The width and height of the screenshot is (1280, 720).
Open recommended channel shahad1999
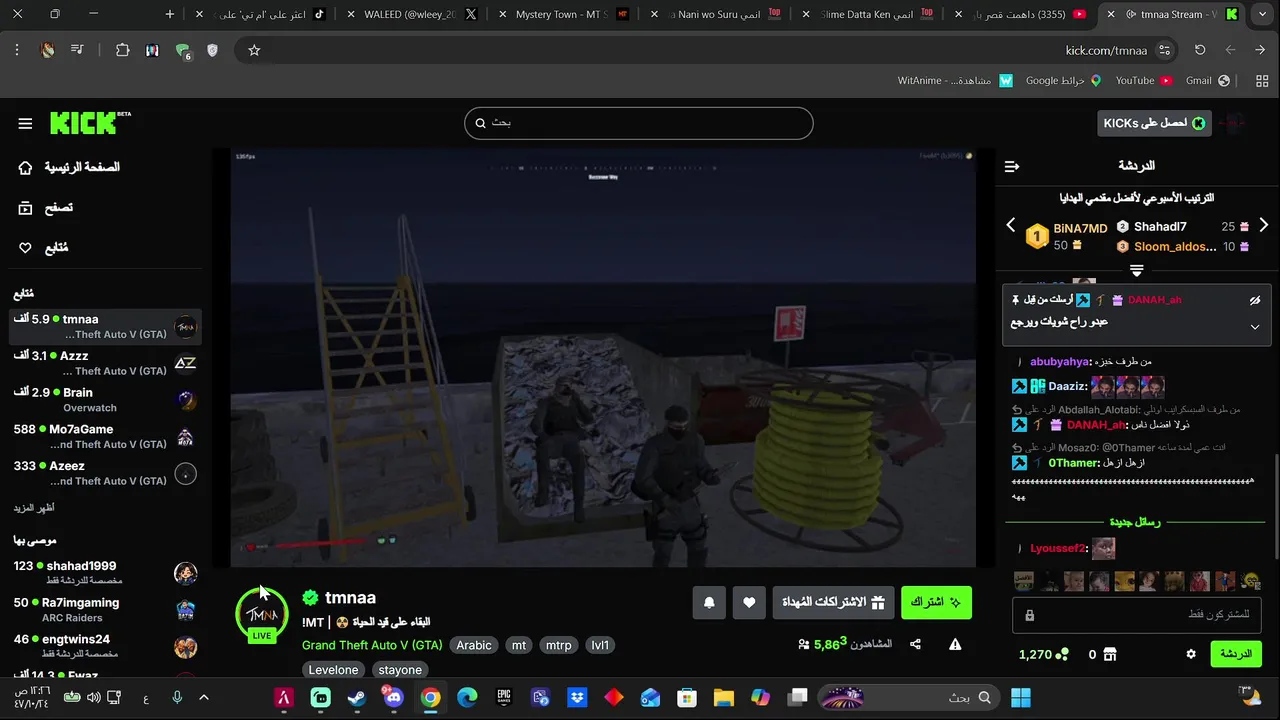tap(105, 573)
